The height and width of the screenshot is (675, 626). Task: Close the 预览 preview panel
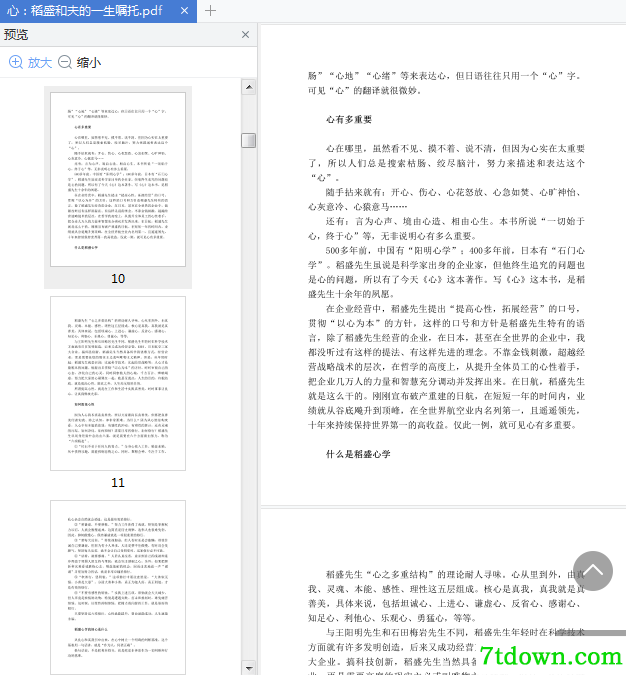pyautogui.click(x=245, y=34)
